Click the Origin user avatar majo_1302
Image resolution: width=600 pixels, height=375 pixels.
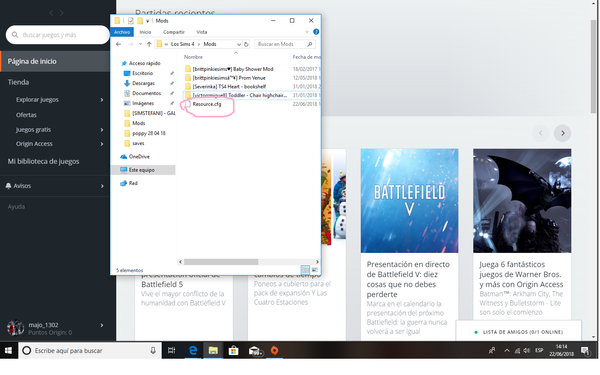coord(16,328)
